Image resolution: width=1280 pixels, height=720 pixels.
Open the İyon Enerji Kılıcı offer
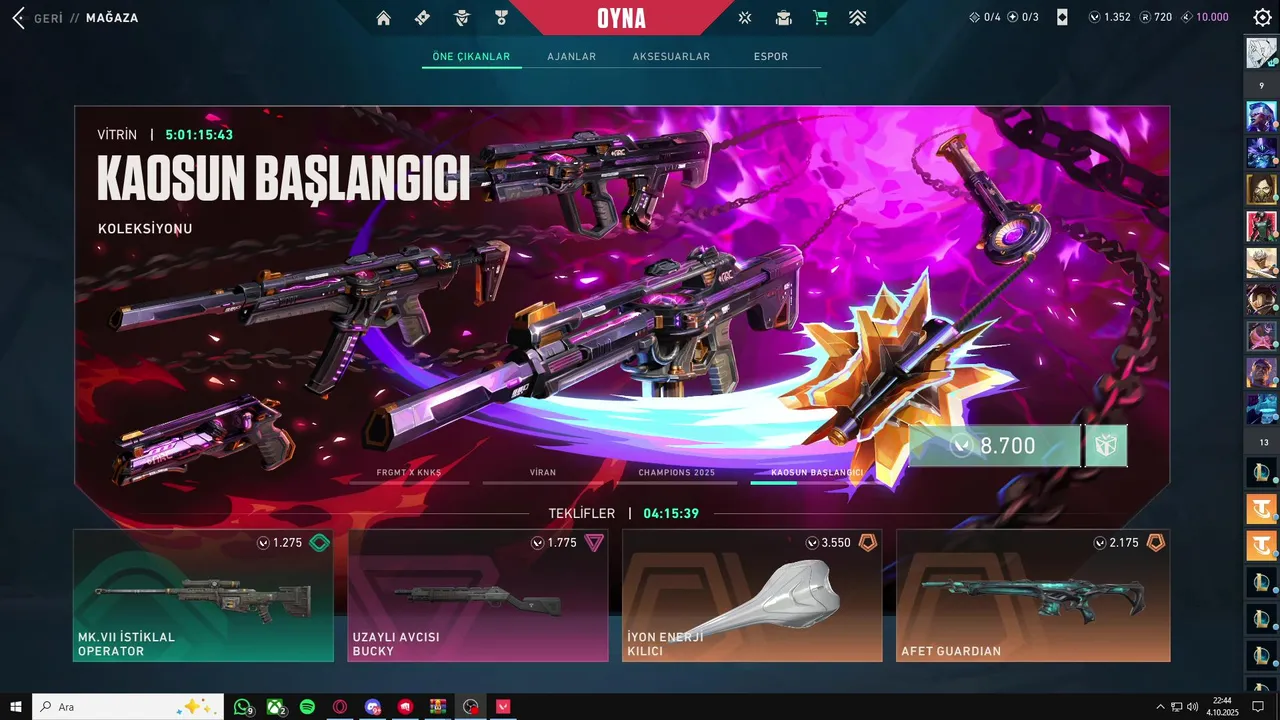tap(752, 595)
